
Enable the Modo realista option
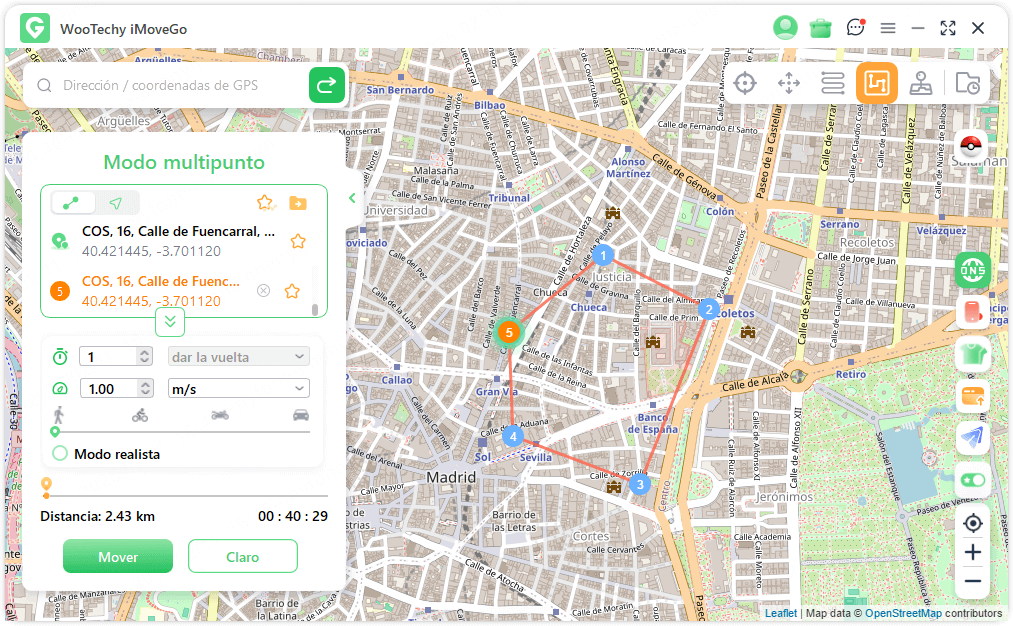tap(60, 453)
